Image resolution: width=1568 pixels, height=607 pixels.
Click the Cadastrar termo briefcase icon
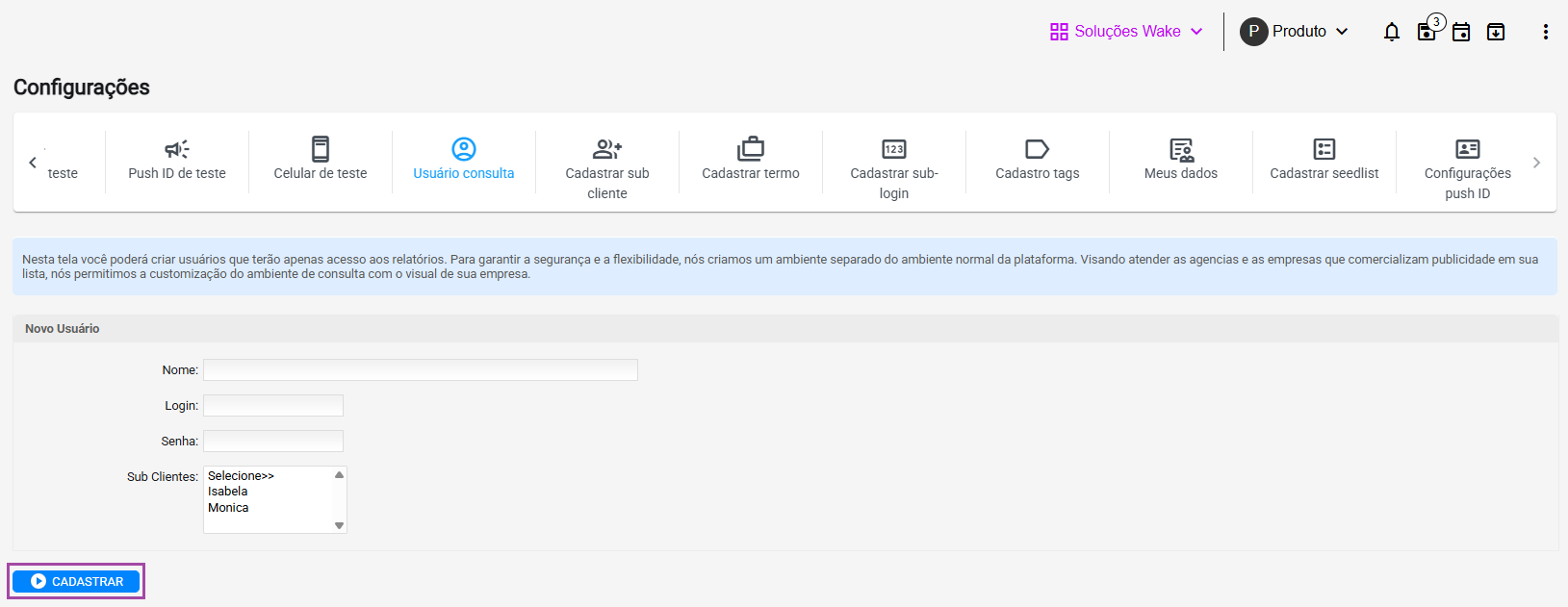click(751, 149)
